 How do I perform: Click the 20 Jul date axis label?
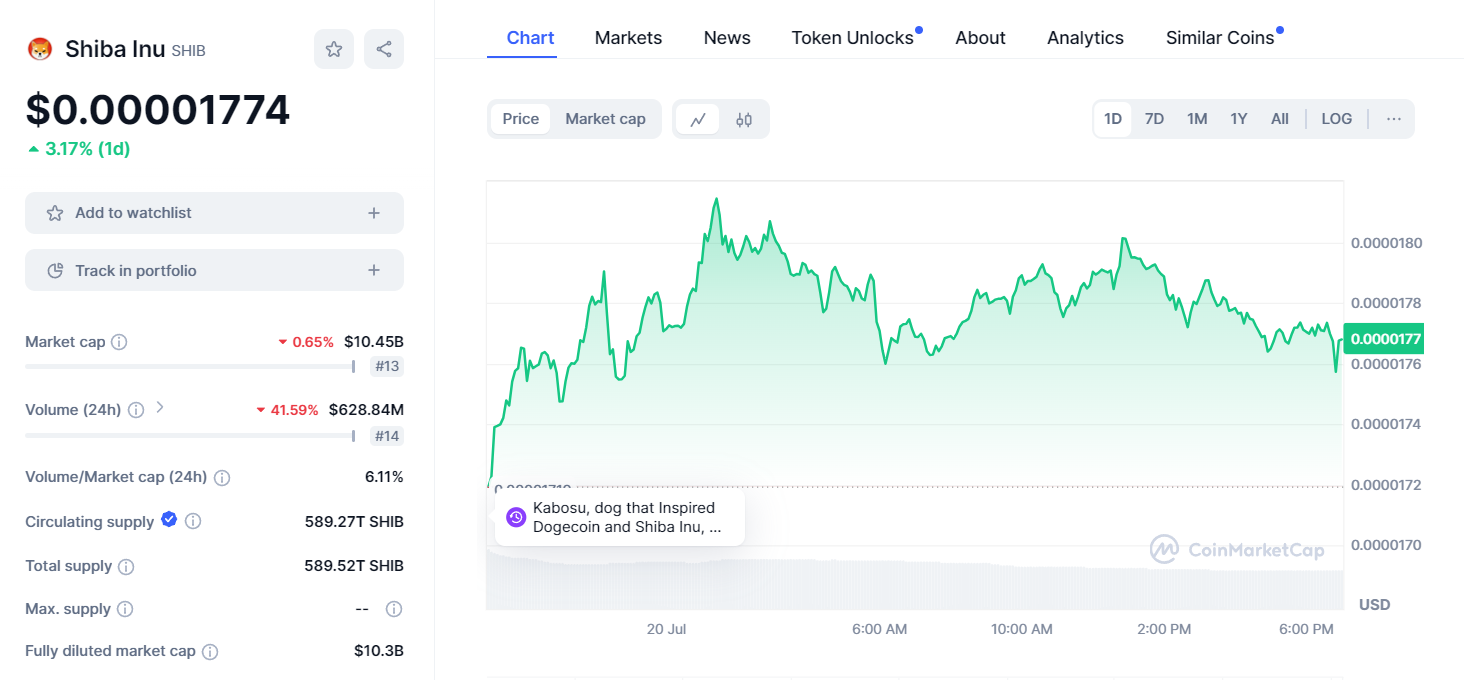pos(666,629)
